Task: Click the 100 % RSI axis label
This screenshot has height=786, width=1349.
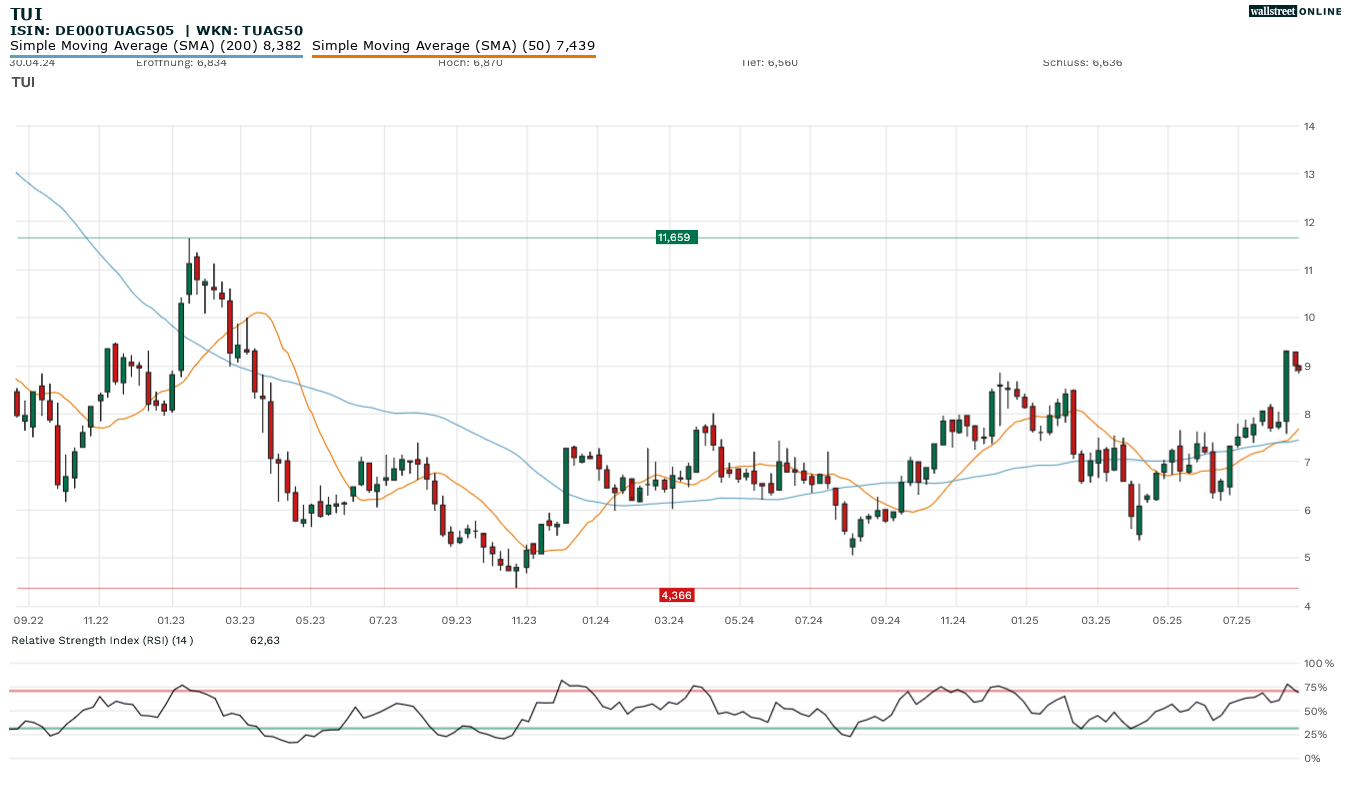Action: [1319, 663]
